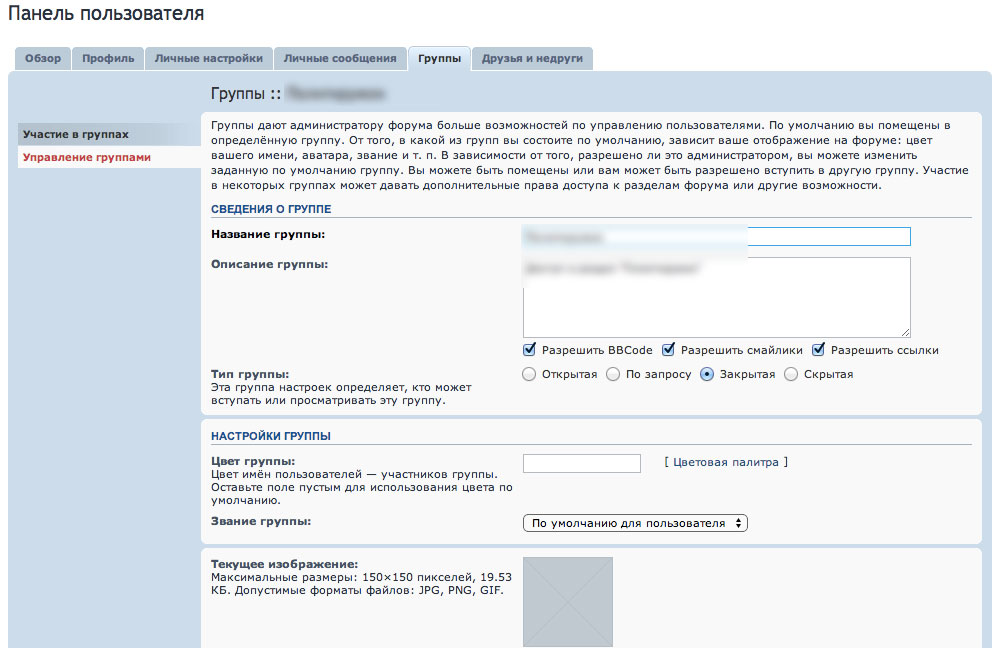This screenshot has height=648, width=1000.
Task: Uncheck the Разрешить смайлики checkbox
Action: pyautogui.click(x=669, y=350)
